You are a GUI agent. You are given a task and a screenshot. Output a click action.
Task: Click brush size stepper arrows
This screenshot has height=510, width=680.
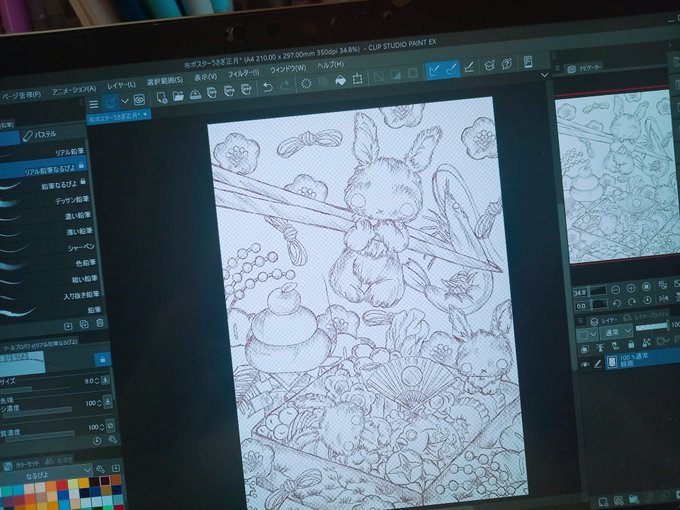[x=97, y=381]
